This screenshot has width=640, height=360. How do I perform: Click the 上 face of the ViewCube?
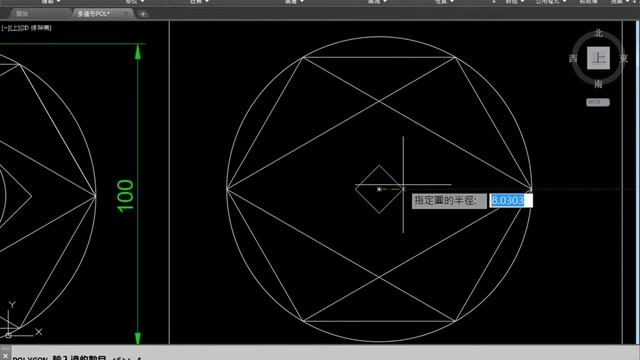[x=598, y=58]
